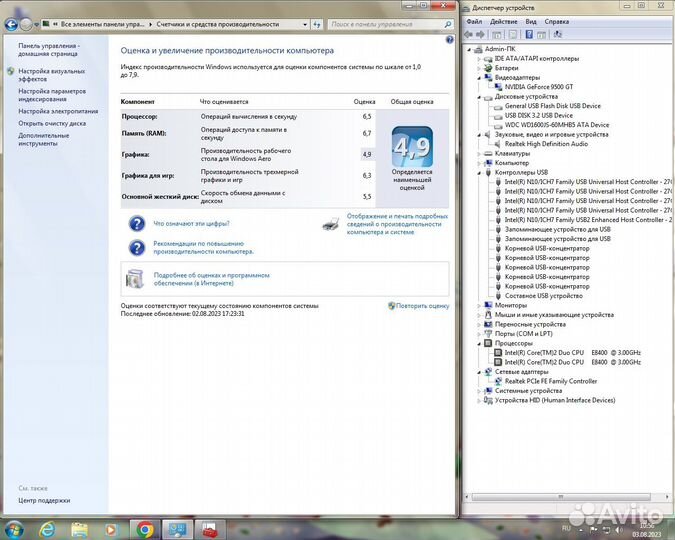Open 'Дополнительные инструменты' link

coord(43,139)
